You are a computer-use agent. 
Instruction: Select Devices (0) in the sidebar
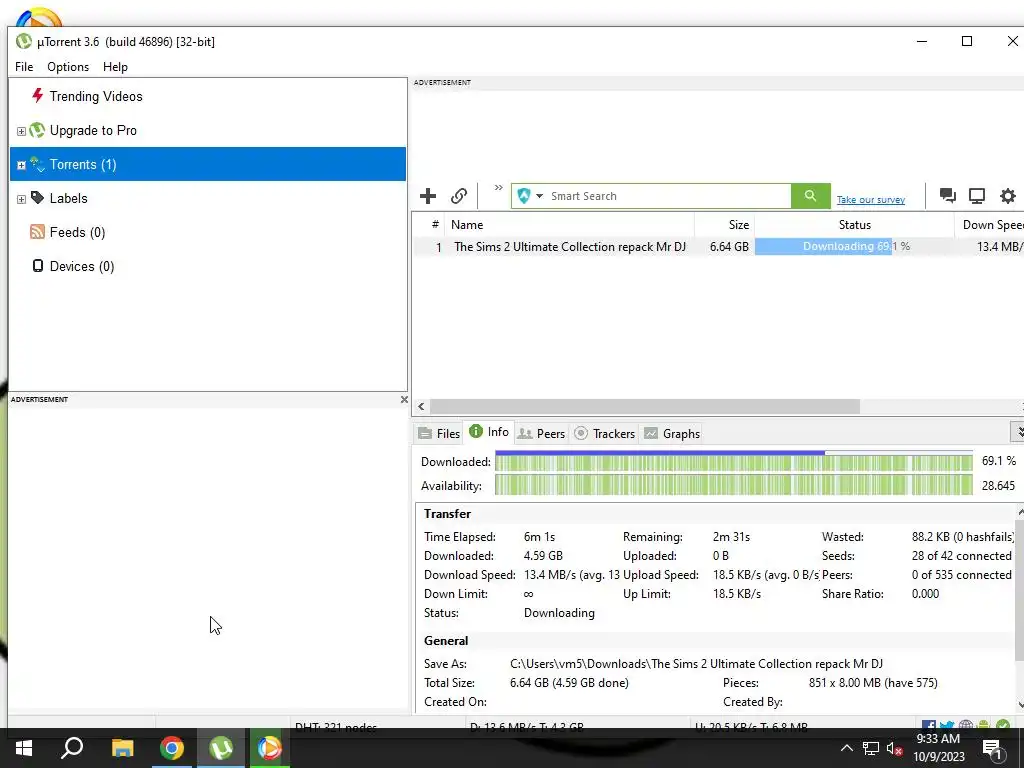click(x=82, y=266)
